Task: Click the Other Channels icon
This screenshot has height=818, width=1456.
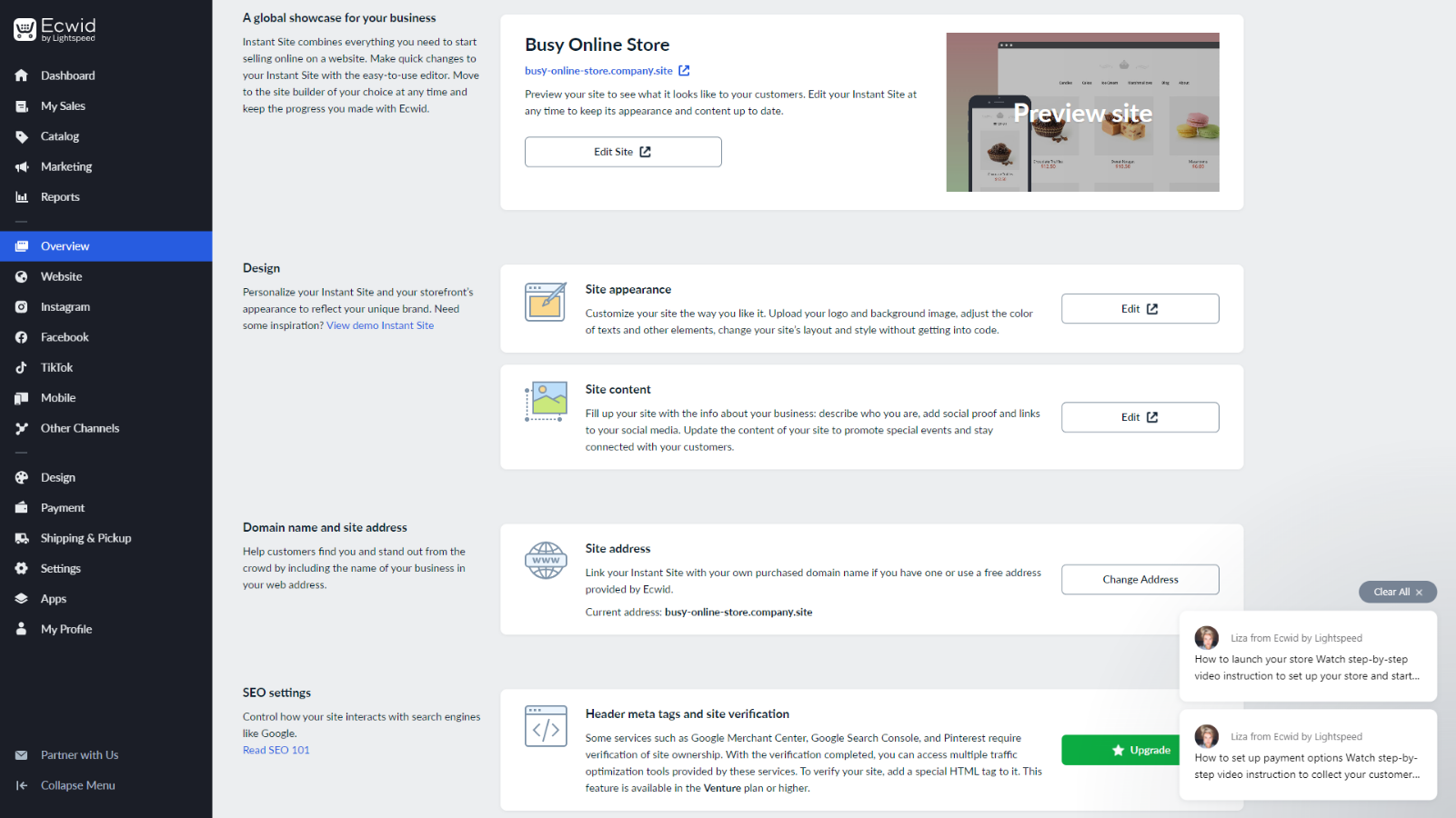Action: click(22, 428)
